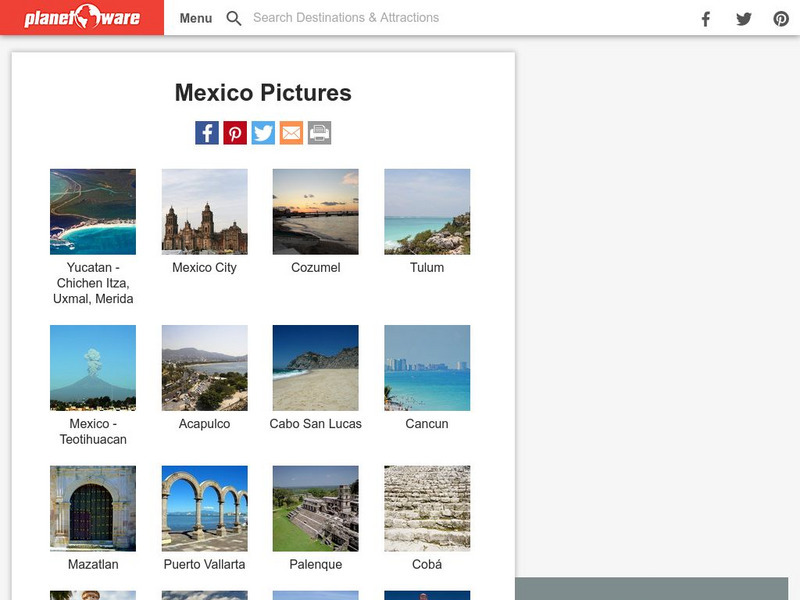
Task: Share page via Twitter share button
Action: [x=263, y=133]
